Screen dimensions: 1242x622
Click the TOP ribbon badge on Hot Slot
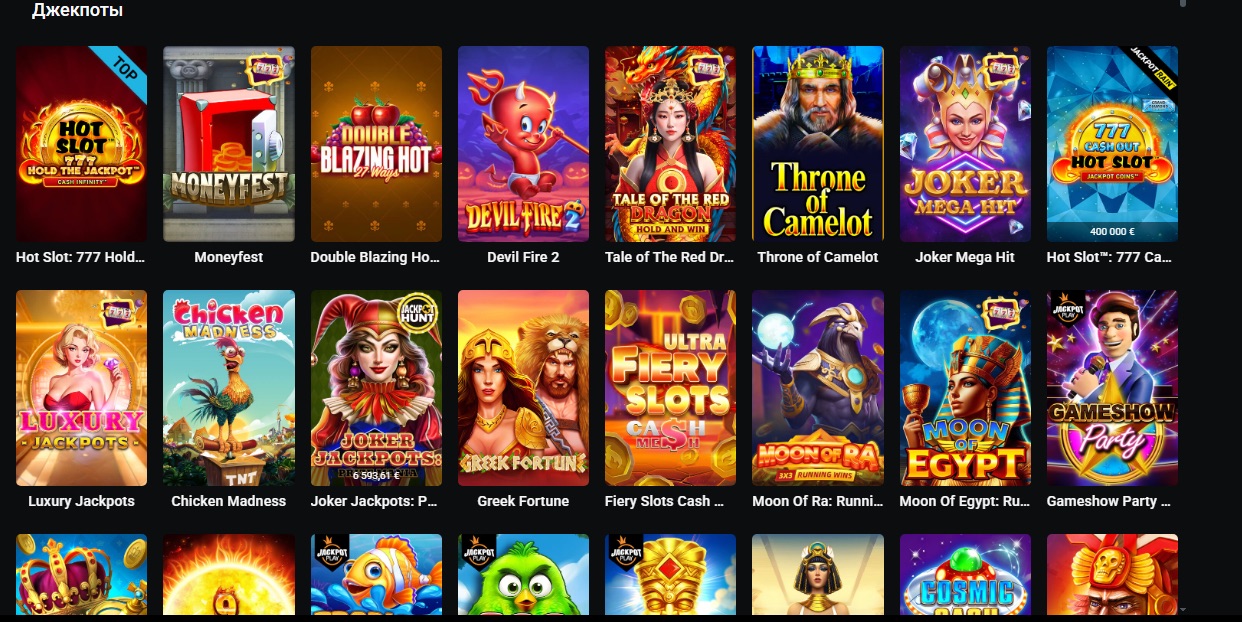(124, 69)
